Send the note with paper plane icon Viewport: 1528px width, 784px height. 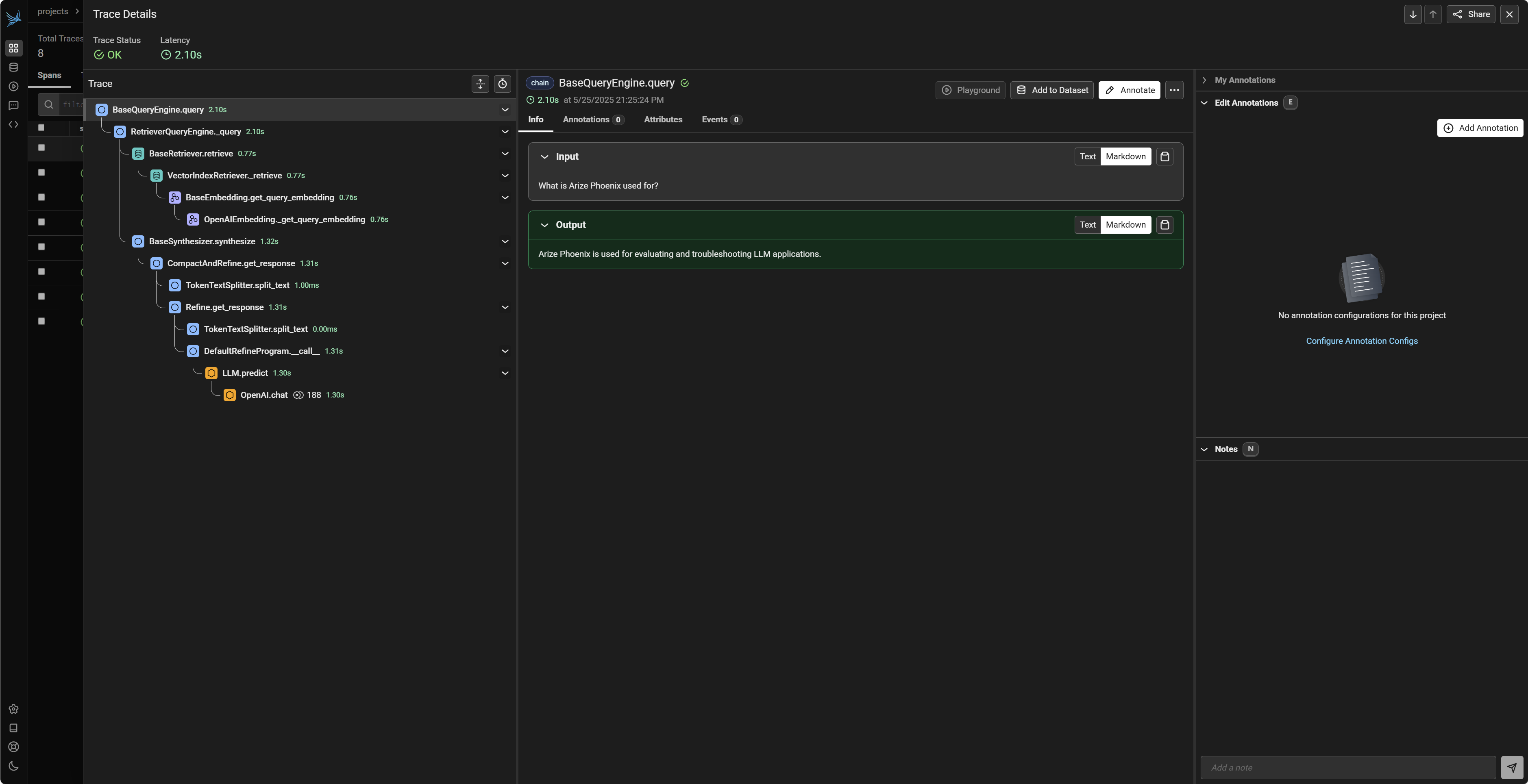click(1511, 767)
